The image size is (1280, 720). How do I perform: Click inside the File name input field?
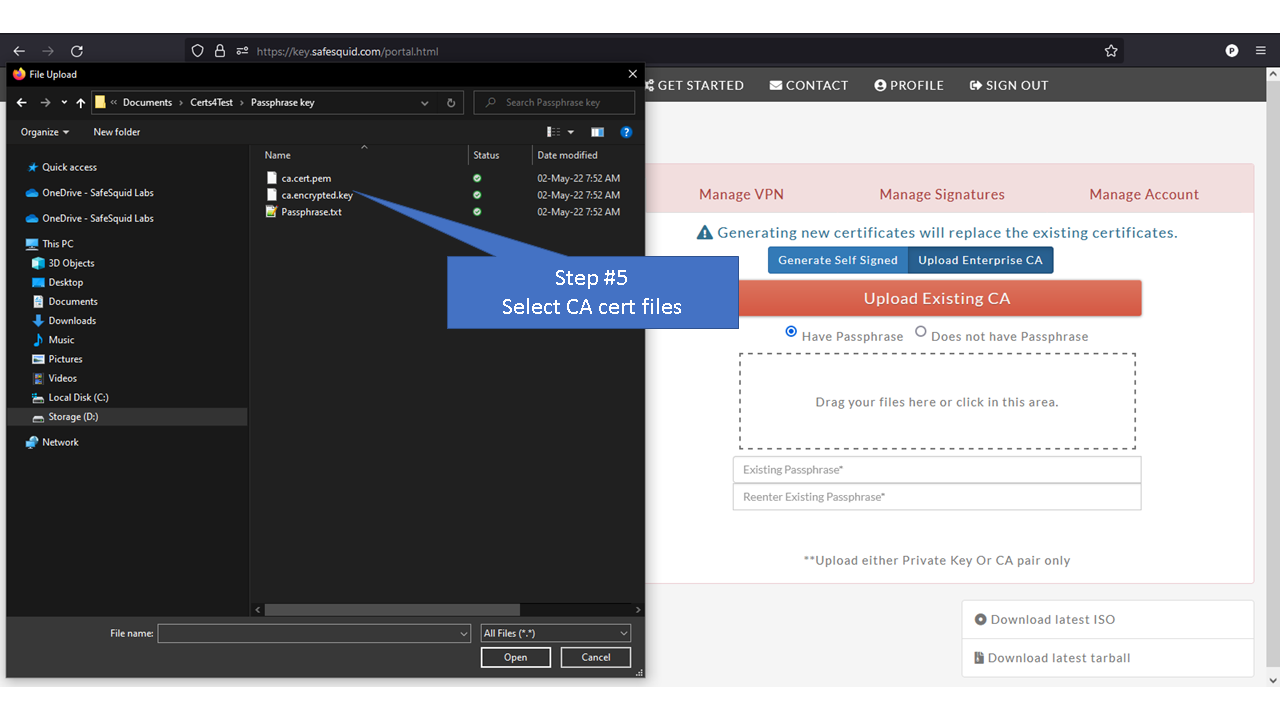point(310,633)
